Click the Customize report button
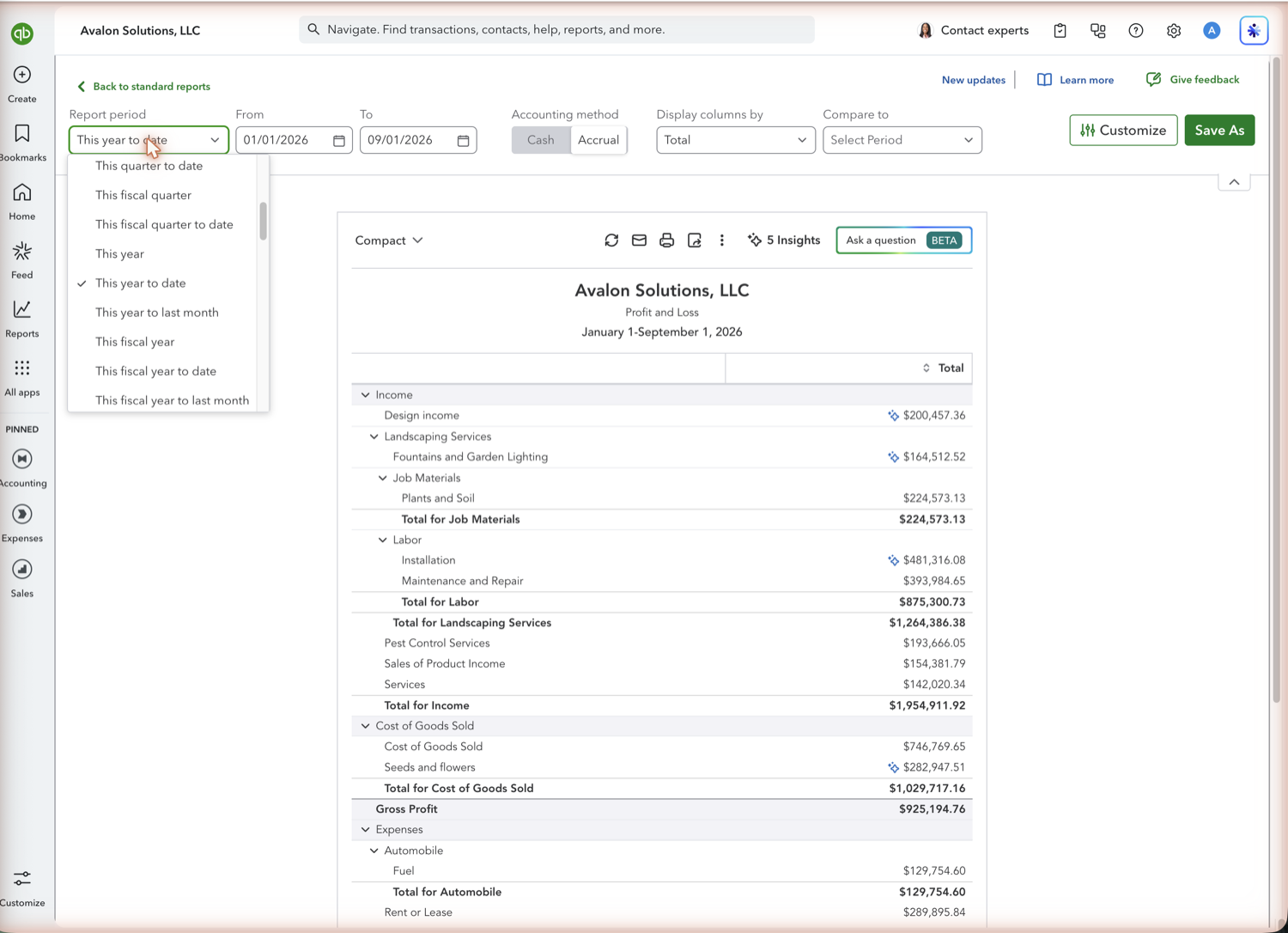Screen dimensions: 1288x933 pyautogui.click(x=1123, y=131)
